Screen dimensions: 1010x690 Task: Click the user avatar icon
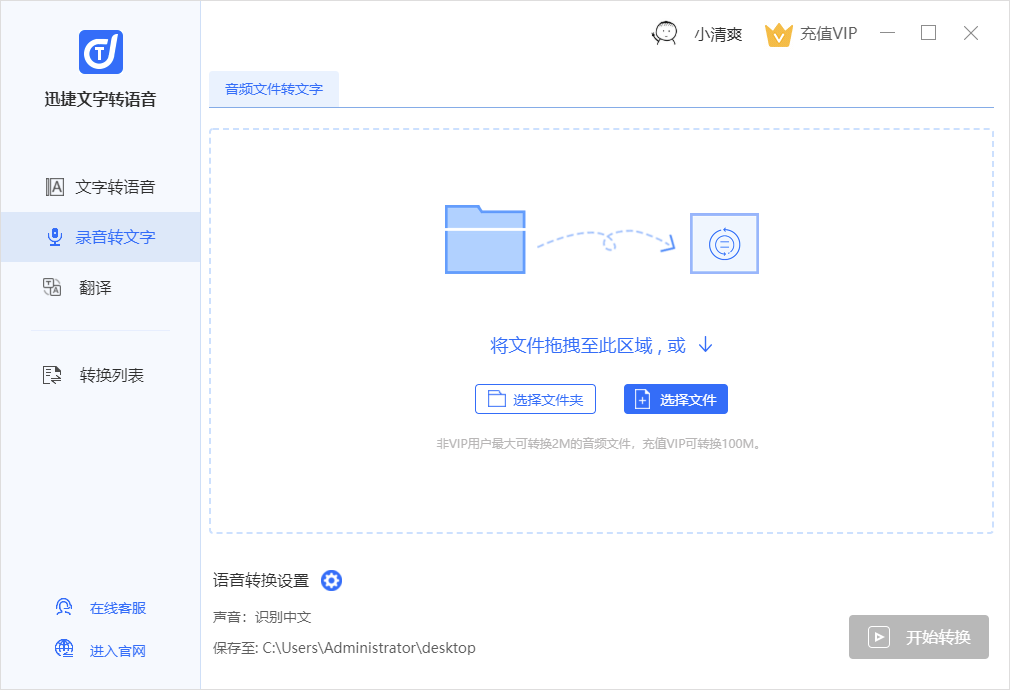click(x=665, y=34)
